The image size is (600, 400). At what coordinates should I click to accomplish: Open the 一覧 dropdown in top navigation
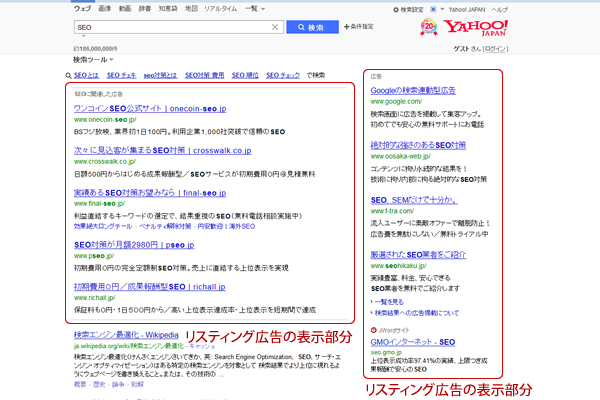point(252,8)
